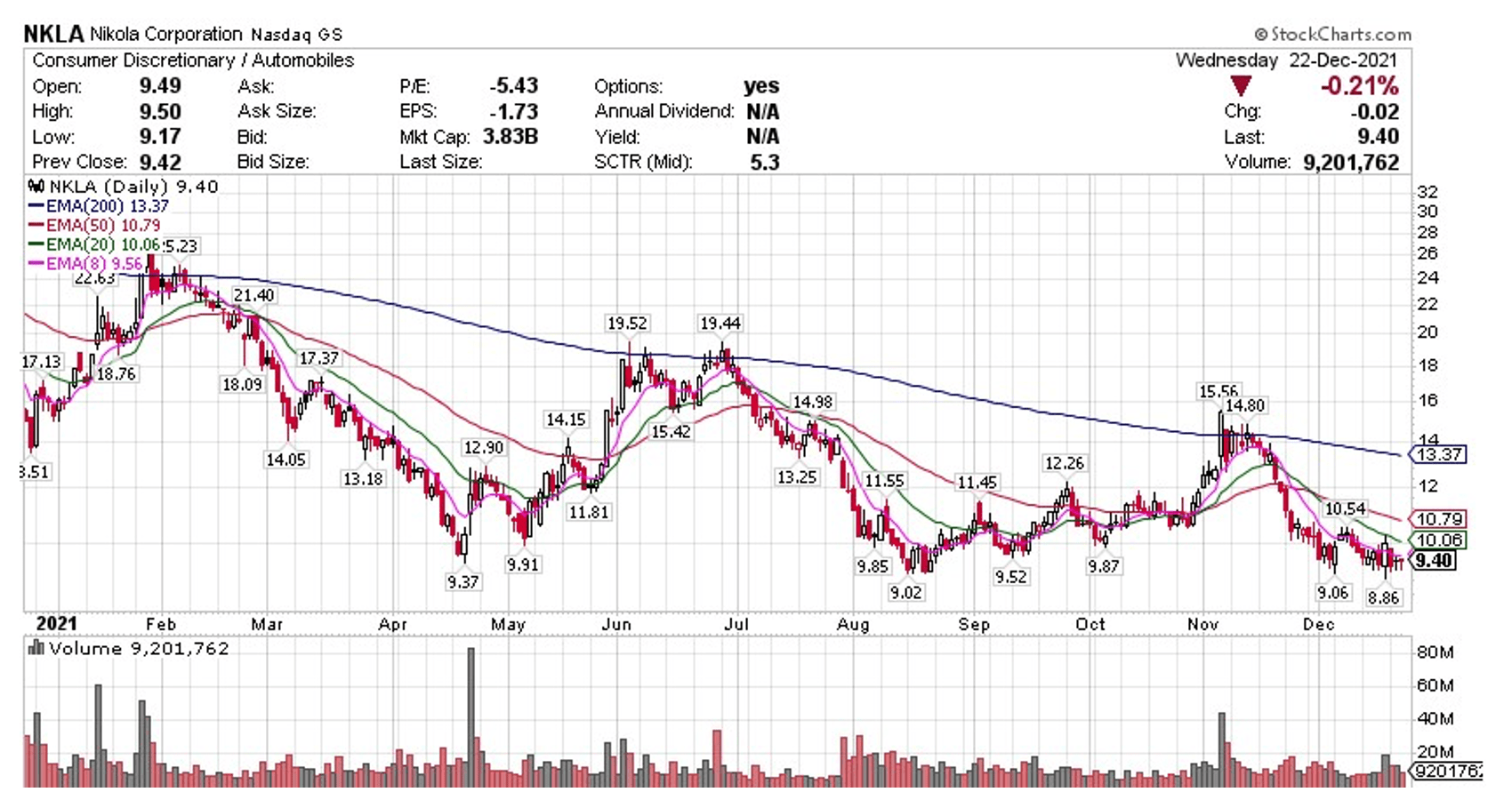Click the bar icon beside Volume label
This screenshot has width=1512, height=800.
click(36, 648)
